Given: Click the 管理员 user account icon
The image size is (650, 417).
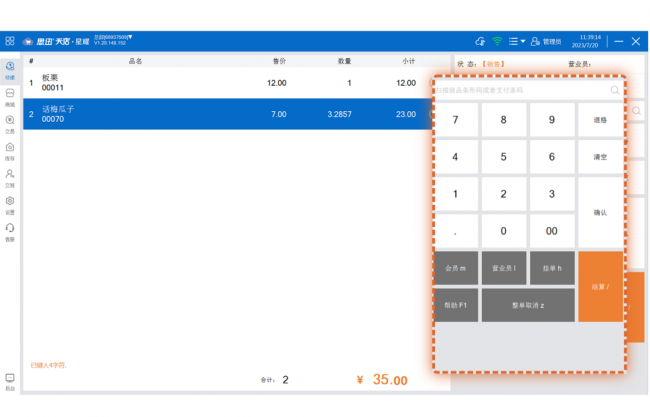Looking at the screenshot, I should tap(535, 41).
